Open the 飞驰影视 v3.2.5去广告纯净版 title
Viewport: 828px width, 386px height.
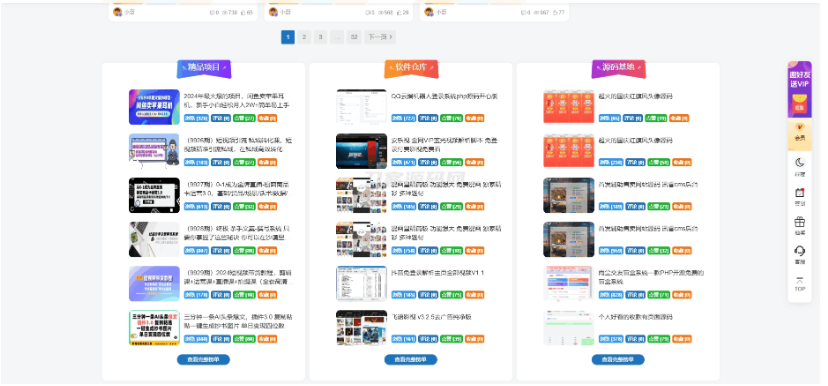coord(431,317)
